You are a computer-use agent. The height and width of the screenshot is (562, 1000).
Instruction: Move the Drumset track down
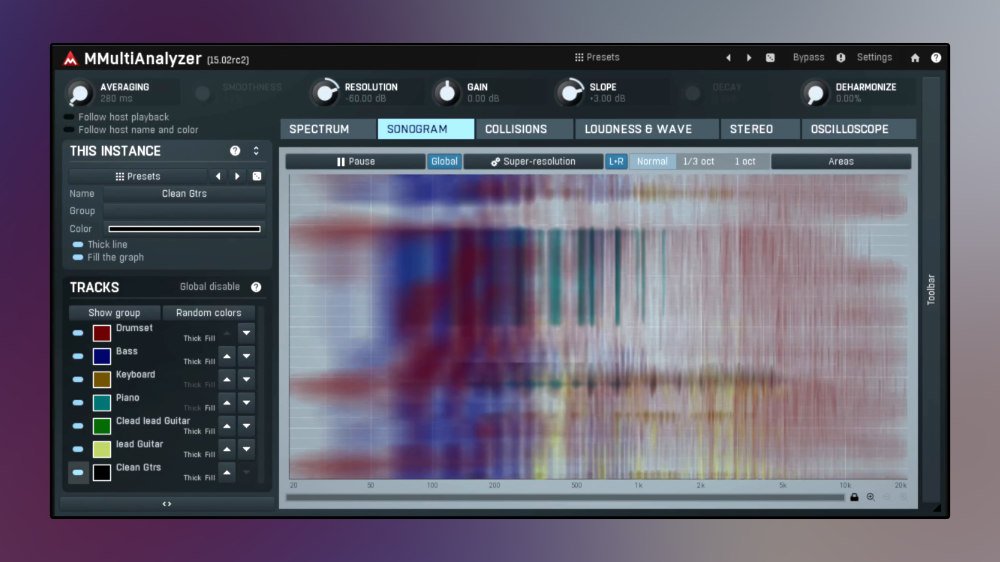tap(246, 332)
